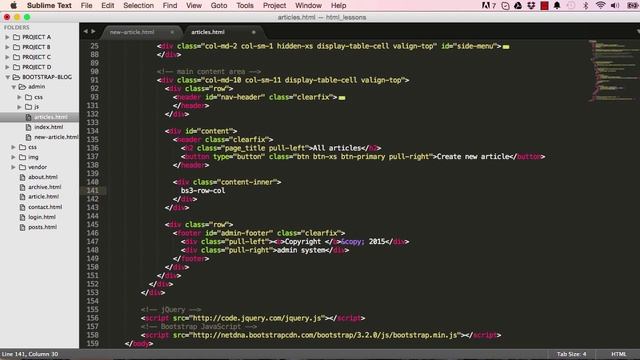
Task: Open login.html in the sidebar
Action: (42, 217)
